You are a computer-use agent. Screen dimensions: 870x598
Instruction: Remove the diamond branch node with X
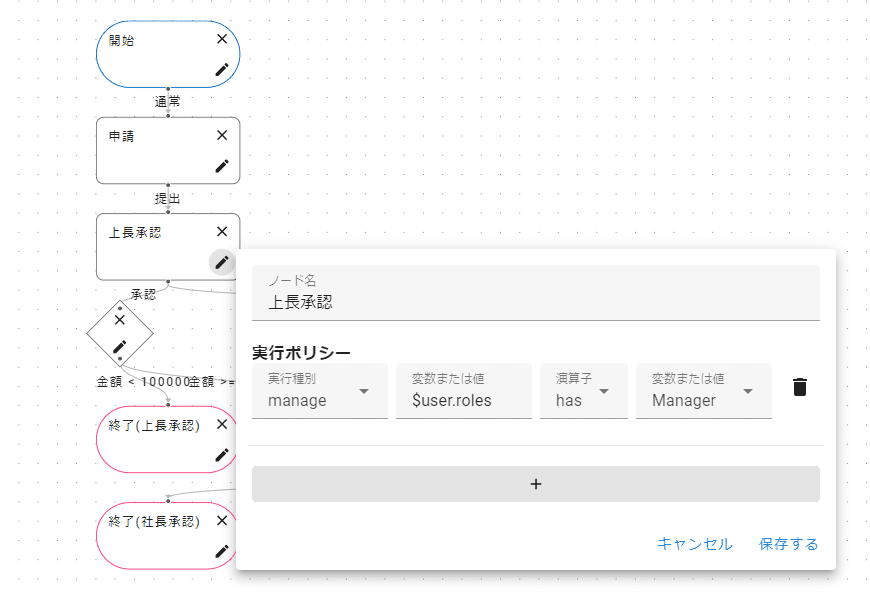pyautogui.click(x=119, y=320)
